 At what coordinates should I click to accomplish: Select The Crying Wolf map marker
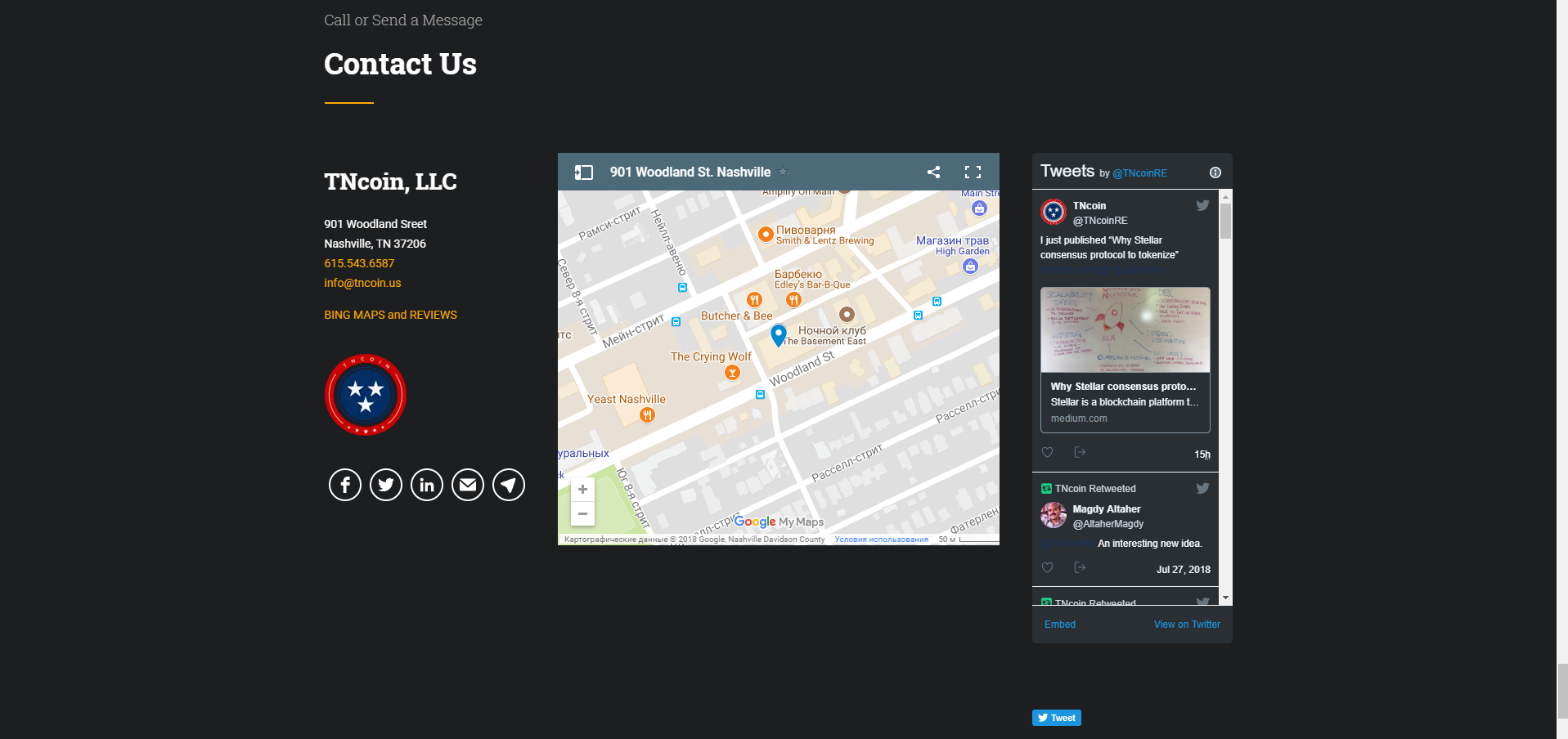(732, 373)
